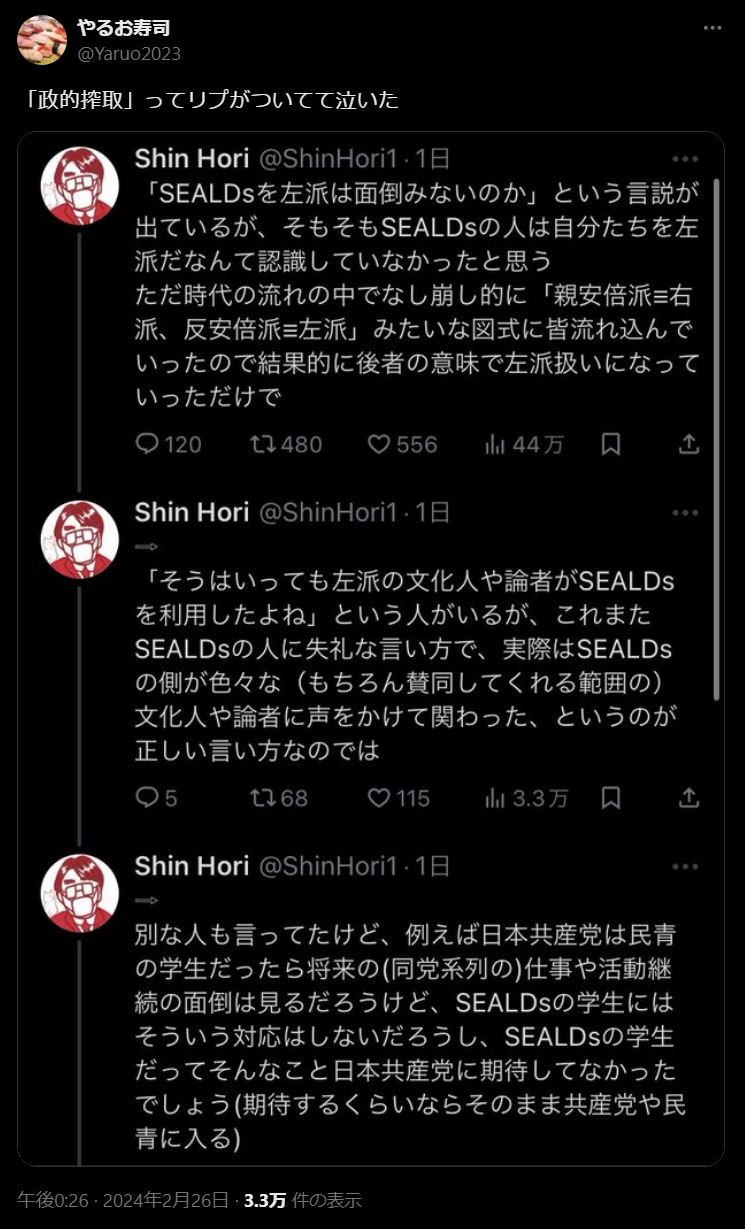Share the first Shin Hori tweet
The height and width of the screenshot is (1229, 745).
click(689, 444)
